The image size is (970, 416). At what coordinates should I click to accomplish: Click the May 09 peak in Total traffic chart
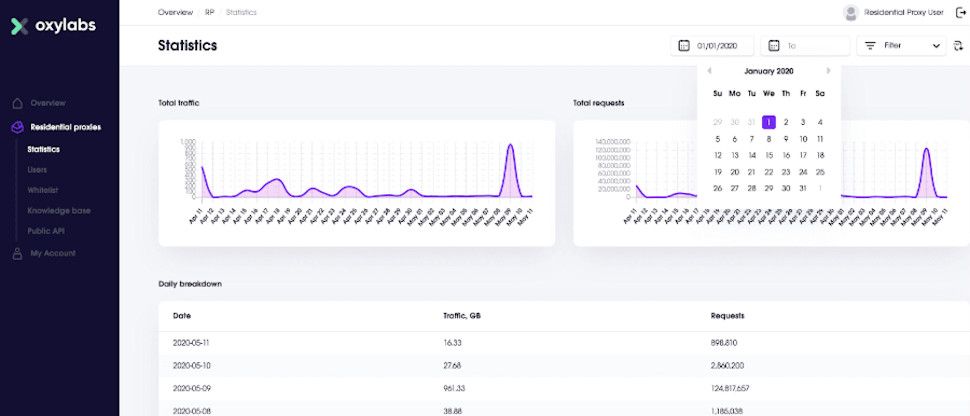(x=510, y=145)
